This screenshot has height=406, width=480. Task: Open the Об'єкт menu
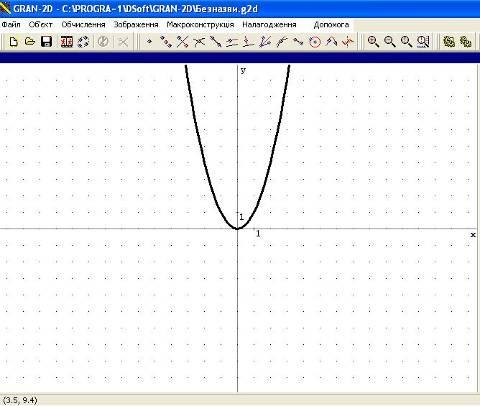(x=41, y=25)
